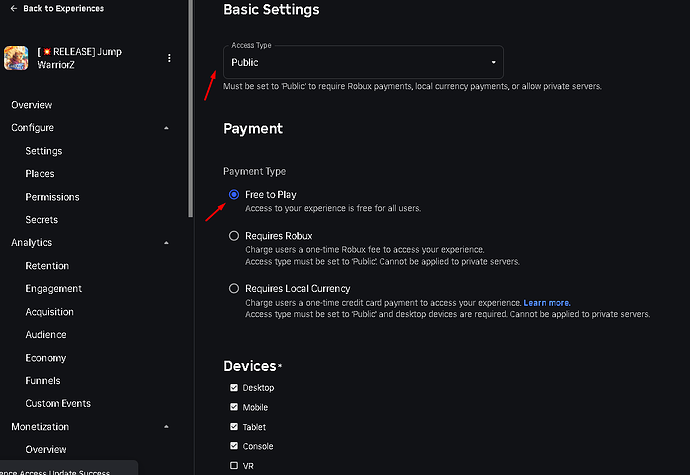
Task: Click the Back to Experiences arrow
Action: [12, 9]
